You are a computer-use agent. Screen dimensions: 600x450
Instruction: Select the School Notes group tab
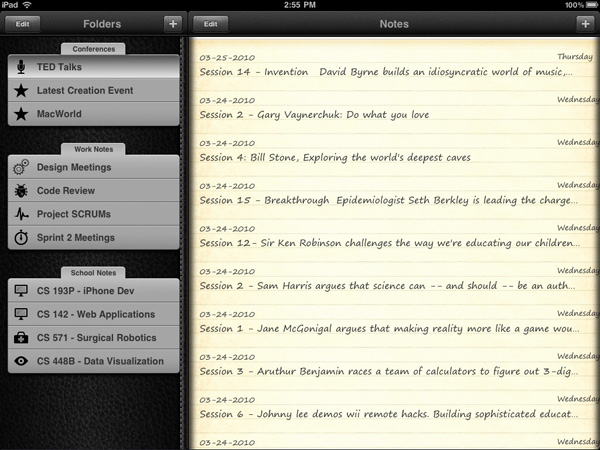93,273
